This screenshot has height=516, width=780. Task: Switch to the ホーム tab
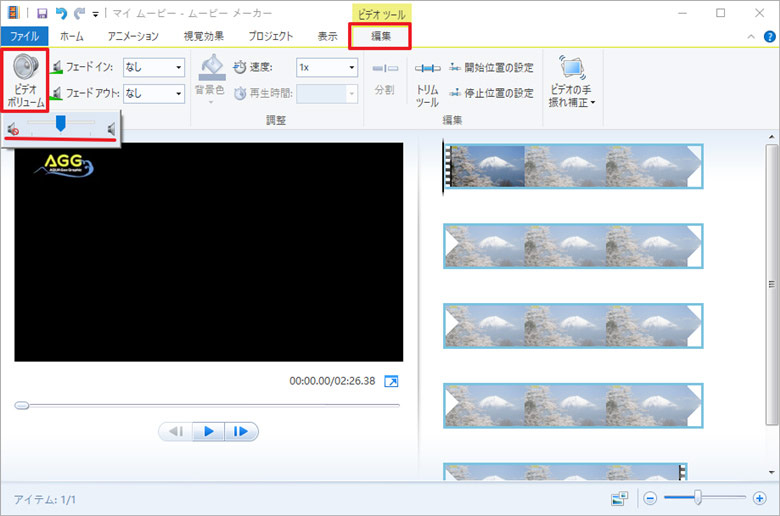pyautogui.click(x=71, y=36)
